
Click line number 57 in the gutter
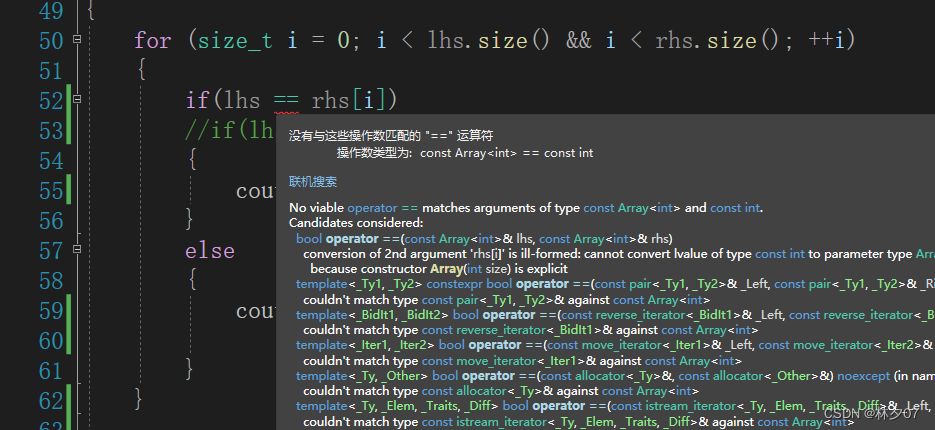click(x=51, y=251)
